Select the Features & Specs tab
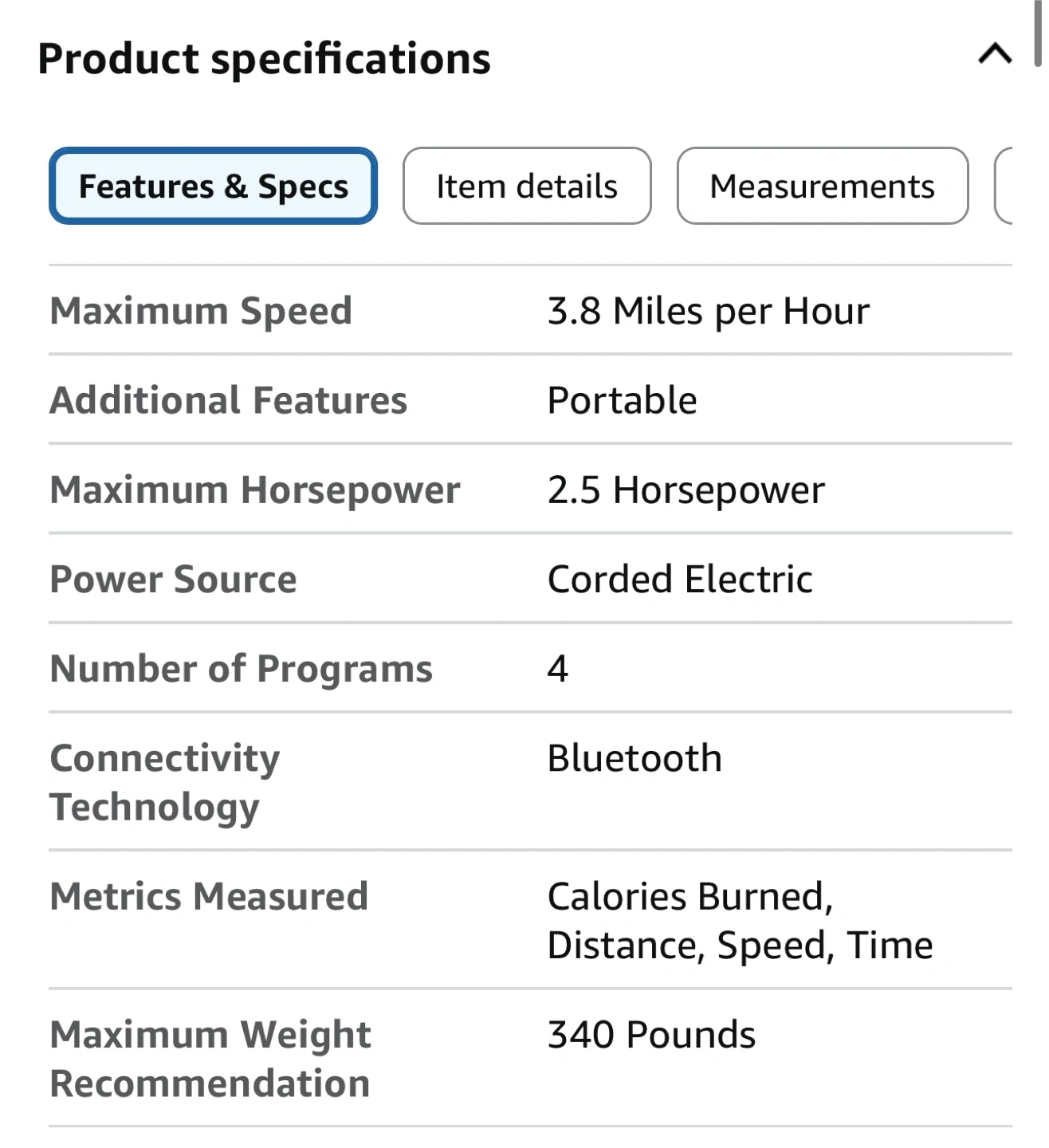The width and height of the screenshot is (1049, 1148). [x=213, y=186]
